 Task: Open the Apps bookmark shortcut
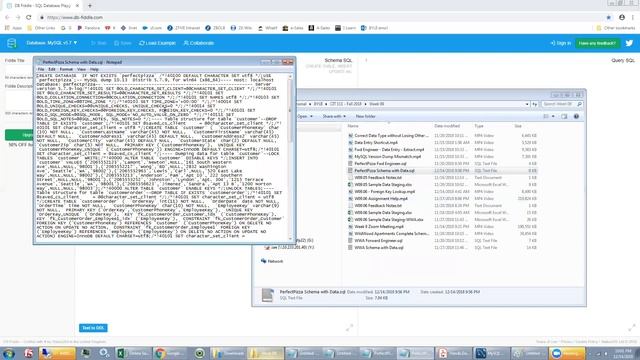pos(14,28)
